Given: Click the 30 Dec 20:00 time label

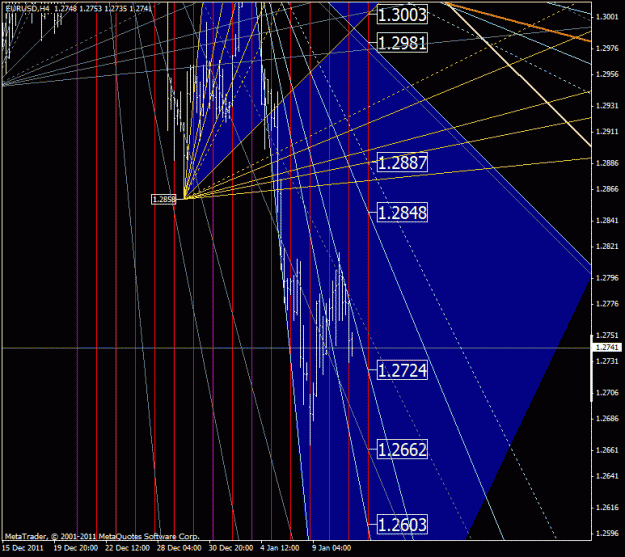Looking at the screenshot, I should point(231,548).
